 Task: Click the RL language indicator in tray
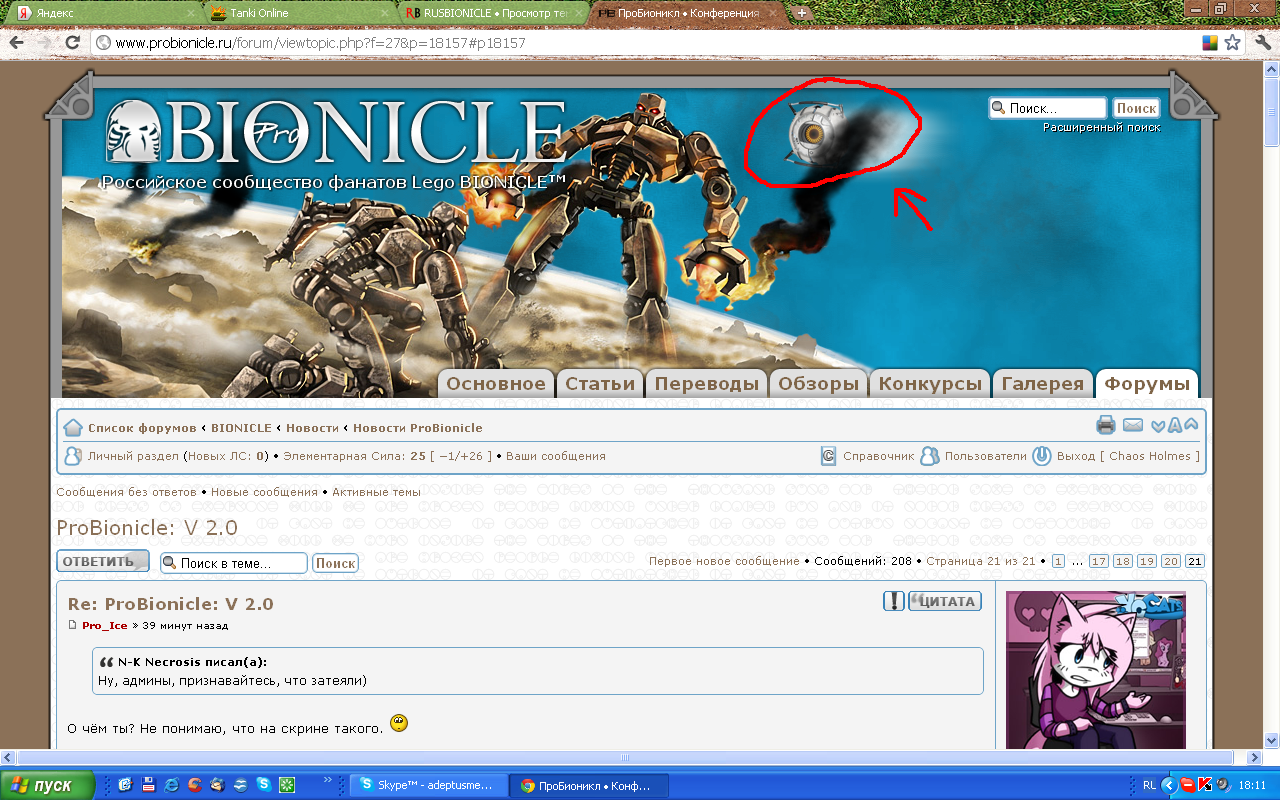pyautogui.click(x=1149, y=785)
